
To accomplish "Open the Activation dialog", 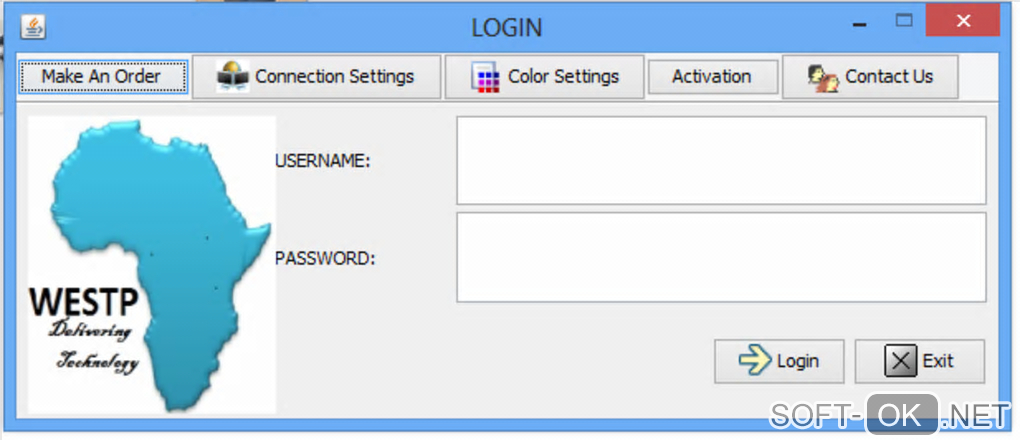I will [x=711, y=76].
